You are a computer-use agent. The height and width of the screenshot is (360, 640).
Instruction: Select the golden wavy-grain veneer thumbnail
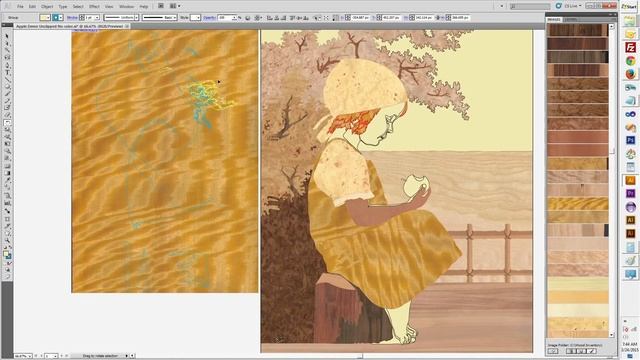click(x=577, y=204)
